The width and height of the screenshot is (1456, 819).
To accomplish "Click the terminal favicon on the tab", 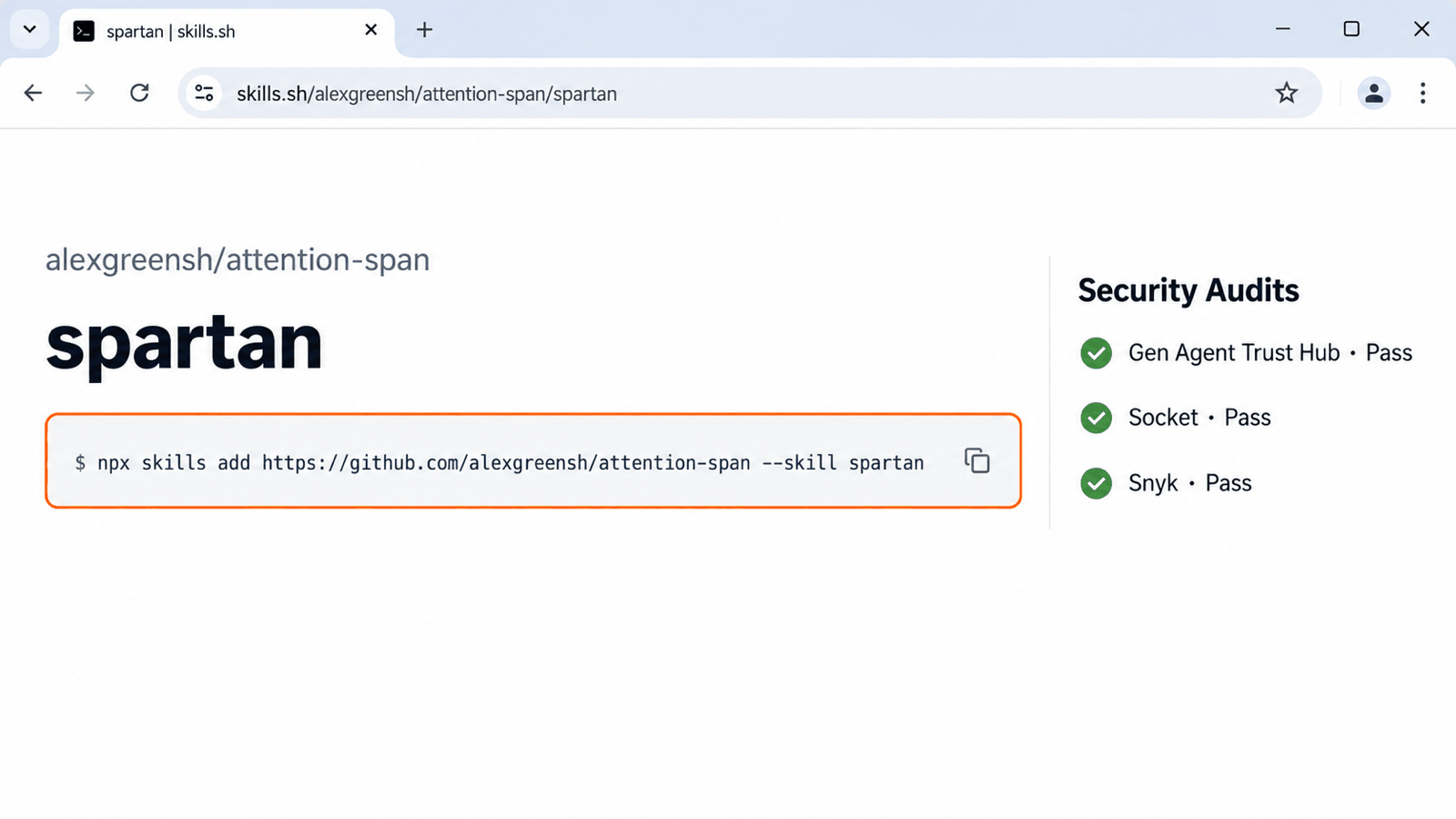I will 84,31.
